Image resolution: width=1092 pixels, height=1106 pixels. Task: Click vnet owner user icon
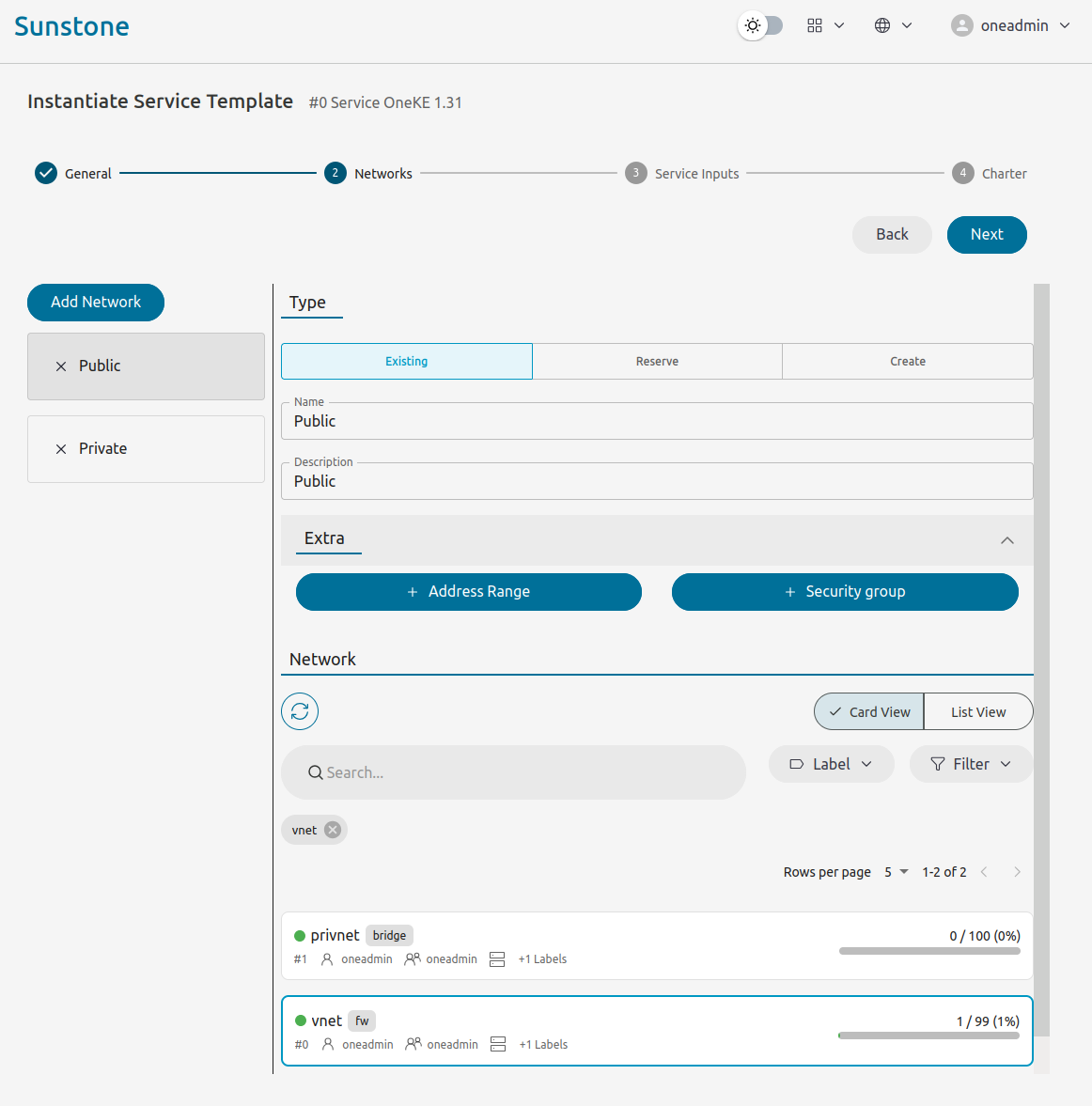(x=328, y=1045)
